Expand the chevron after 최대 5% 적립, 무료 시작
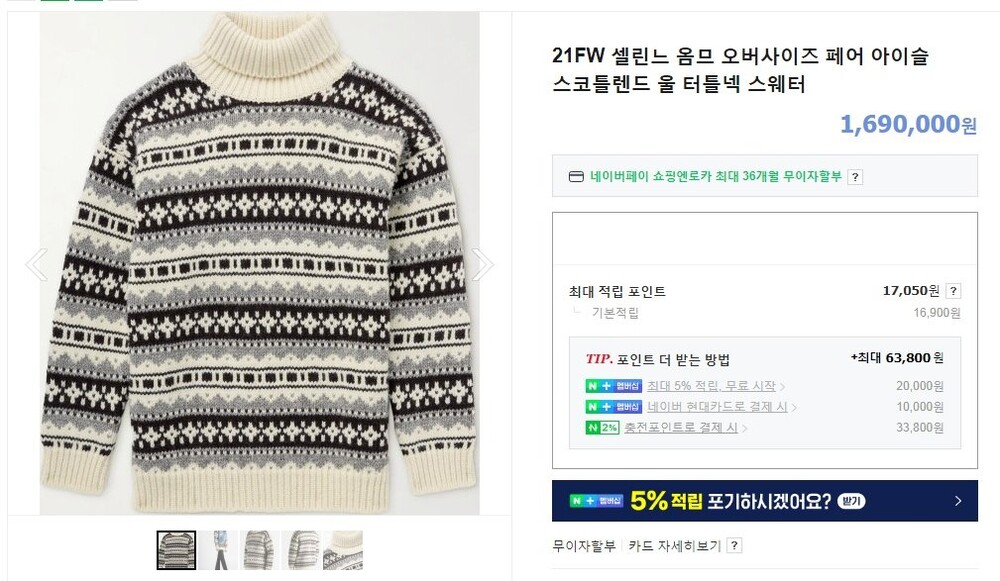Screen dimensions: 1000x581 pyautogui.click(x=783, y=386)
